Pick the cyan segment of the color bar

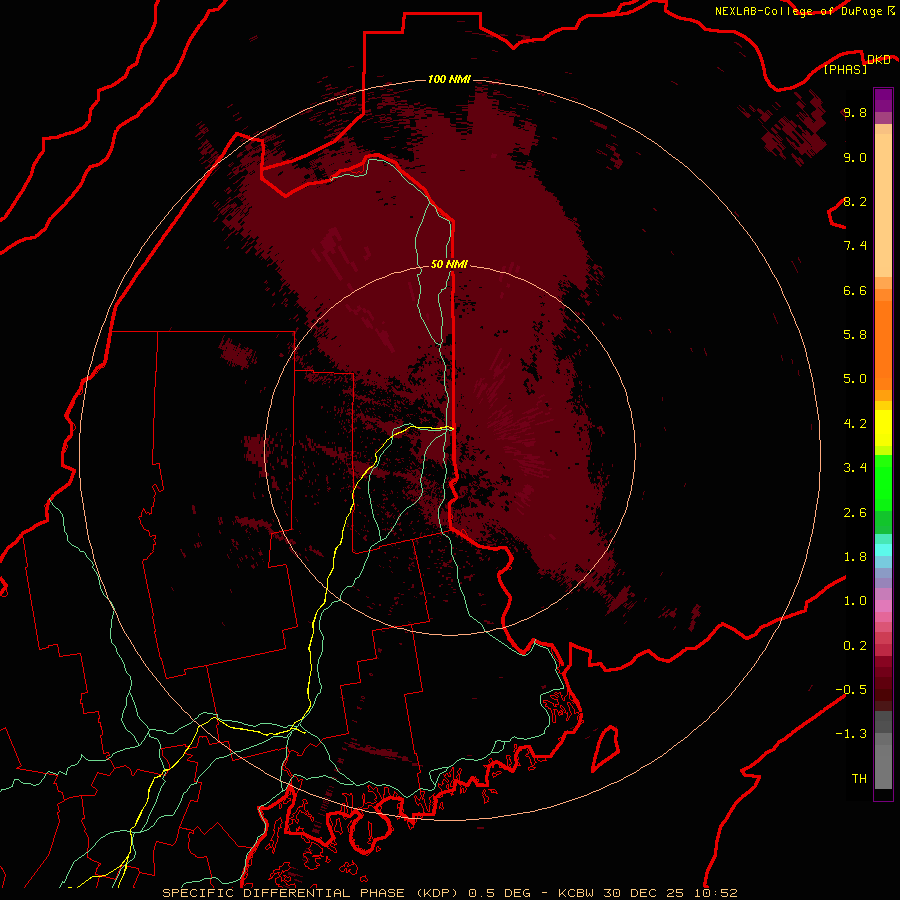pyautogui.click(x=883, y=550)
